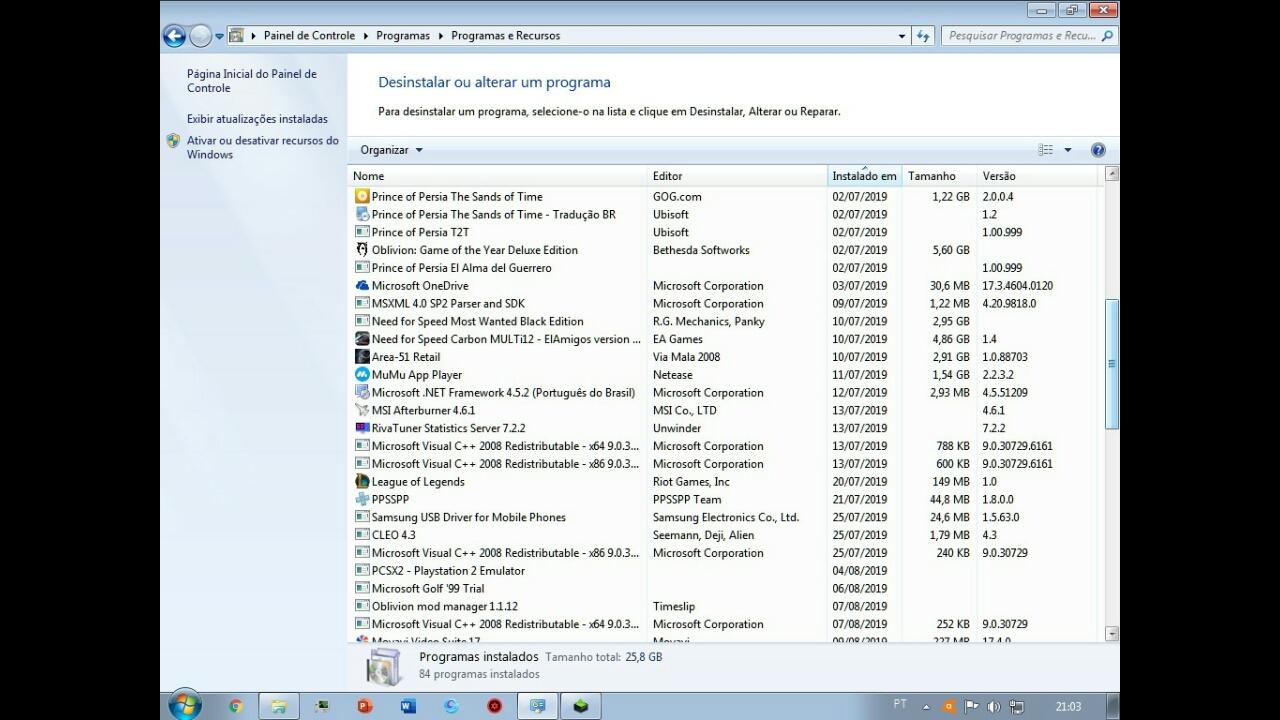Click the help question mark icon
Image resolution: width=1280 pixels, height=720 pixels.
pyautogui.click(x=1098, y=150)
